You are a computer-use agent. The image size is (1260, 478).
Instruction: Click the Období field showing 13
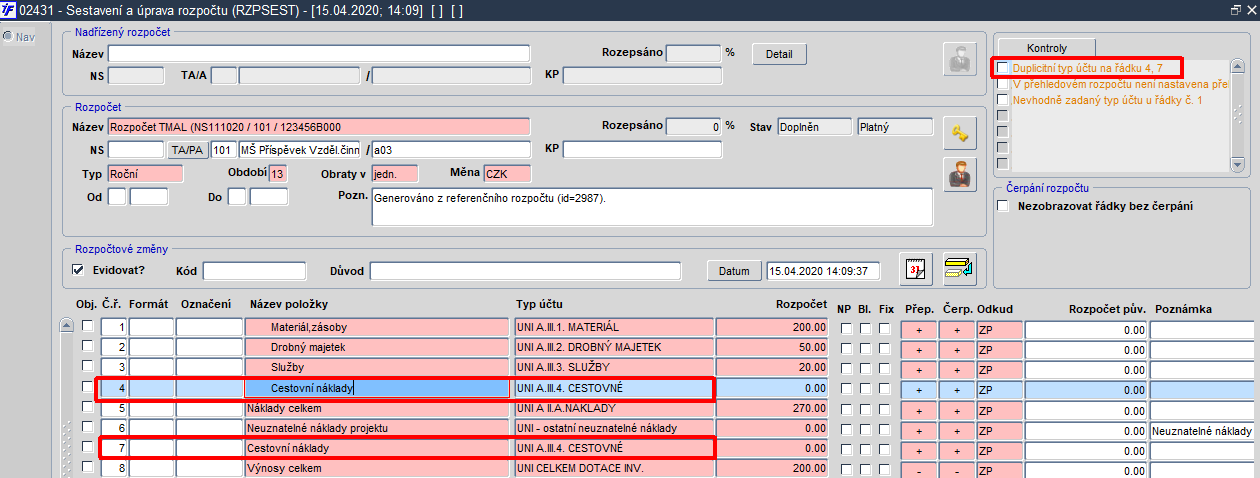pos(277,173)
